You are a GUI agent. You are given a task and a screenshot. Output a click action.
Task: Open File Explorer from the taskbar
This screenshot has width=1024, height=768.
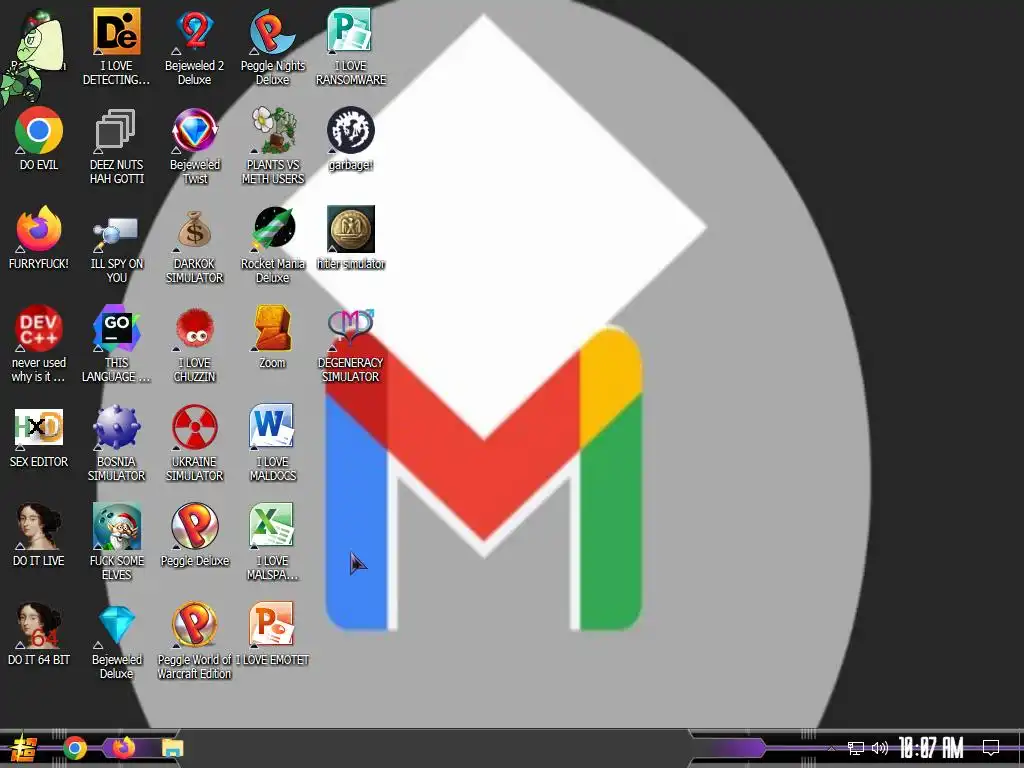[x=172, y=748]
